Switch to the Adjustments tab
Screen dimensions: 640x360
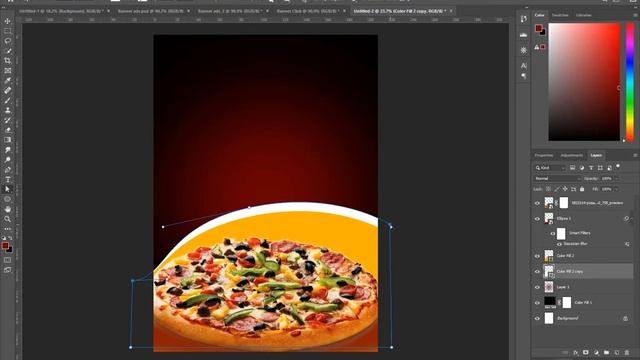(x=571, y=155)
